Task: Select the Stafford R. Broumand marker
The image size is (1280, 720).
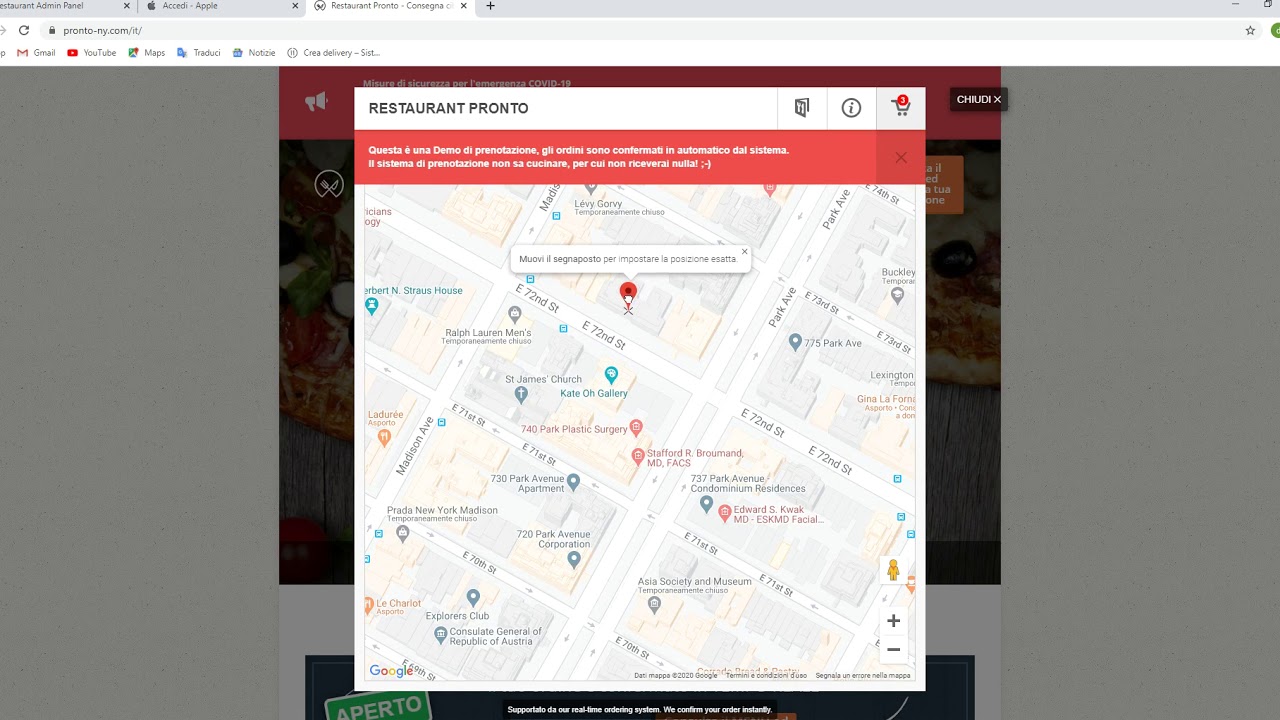Action: click(638, 456)
